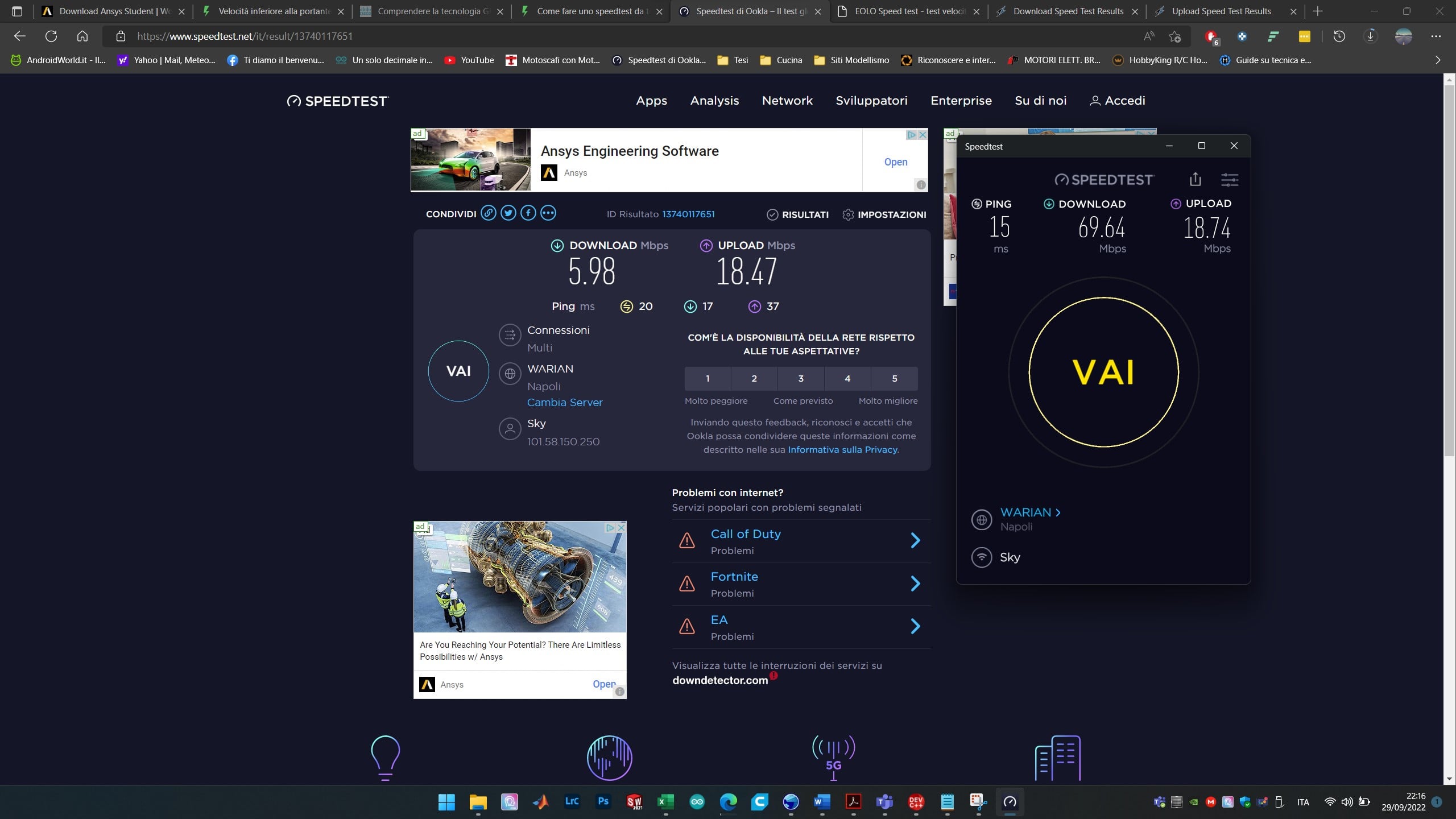Start test in Speedtest app VAI button
The image size is (1456, 819).
(x=1103, y=373)
